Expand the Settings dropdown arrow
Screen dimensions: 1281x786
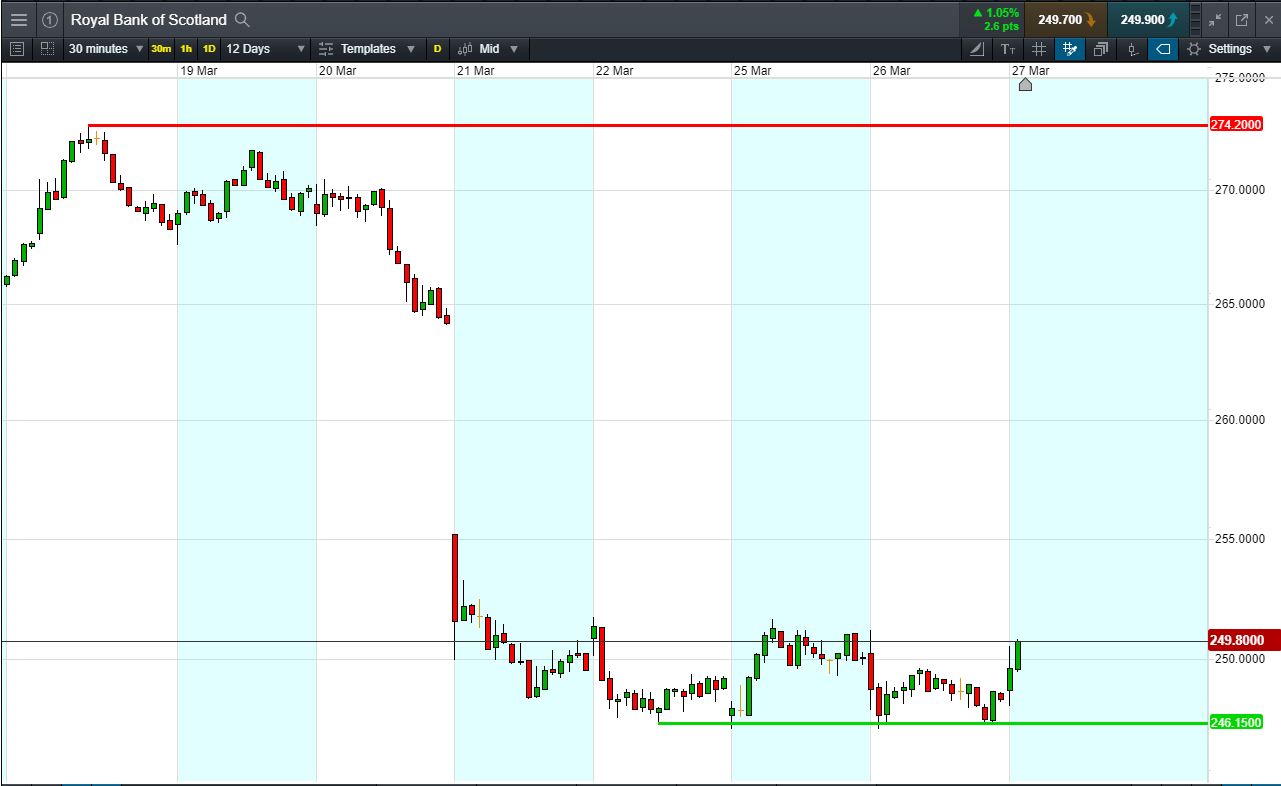1268,49
